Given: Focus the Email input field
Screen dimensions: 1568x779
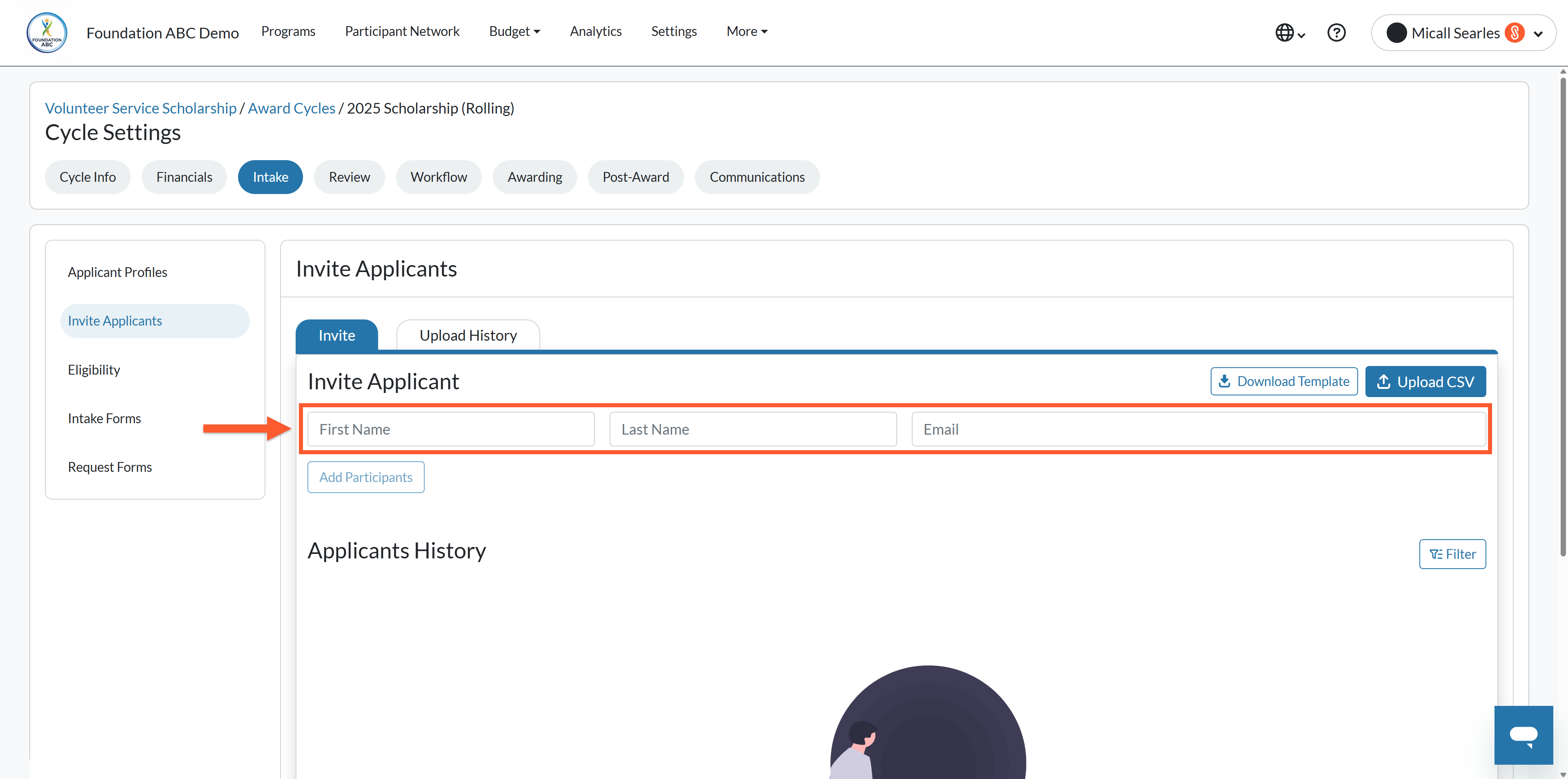Looking at the screenshot, I should click(x=1198, y=429).
